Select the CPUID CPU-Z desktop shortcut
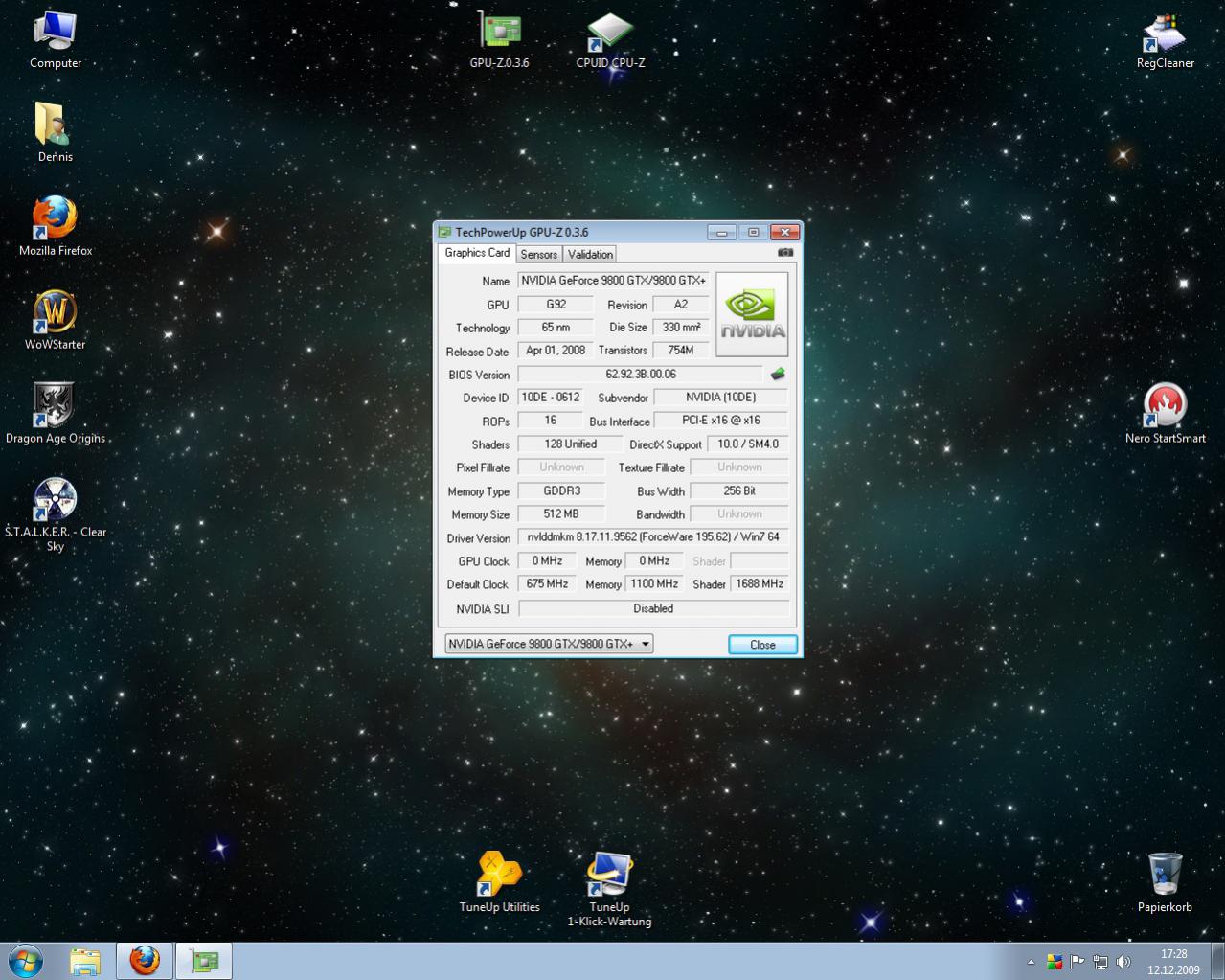The width and height of the screenshot is (1225, 980). coord(610,40)
